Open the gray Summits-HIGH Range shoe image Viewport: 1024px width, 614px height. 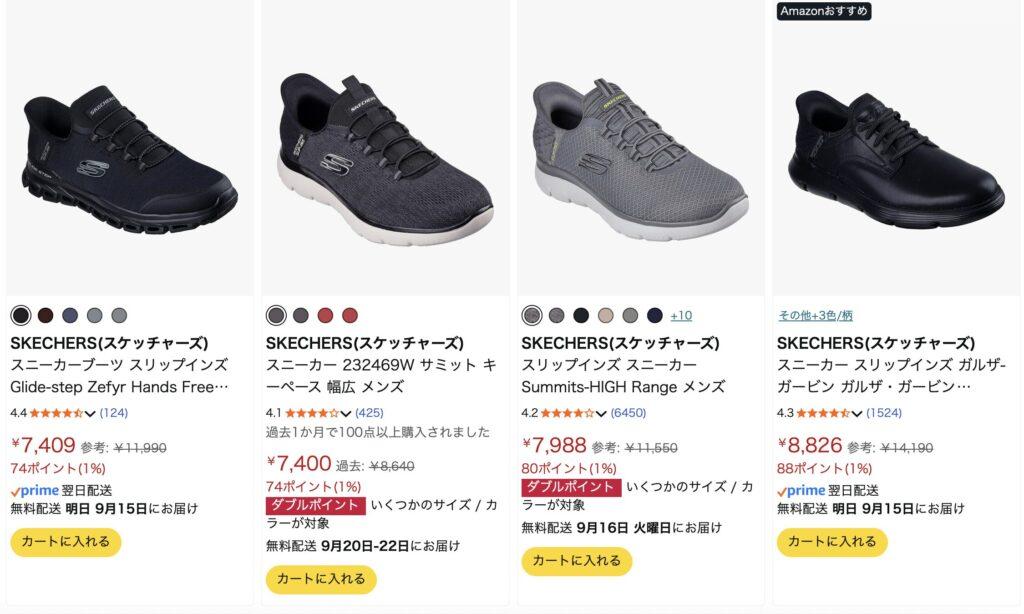click(x=641, y=159)
